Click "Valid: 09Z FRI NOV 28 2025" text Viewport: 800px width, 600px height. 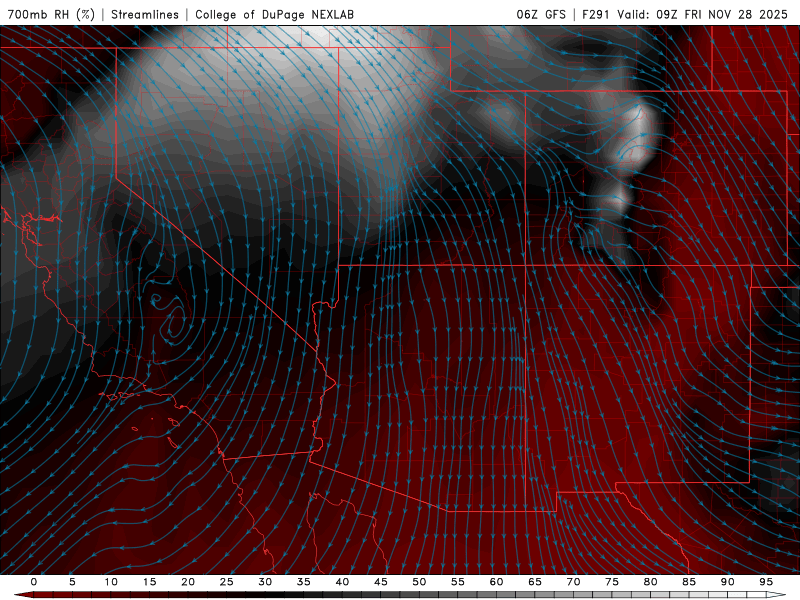(x=702, y=14)
